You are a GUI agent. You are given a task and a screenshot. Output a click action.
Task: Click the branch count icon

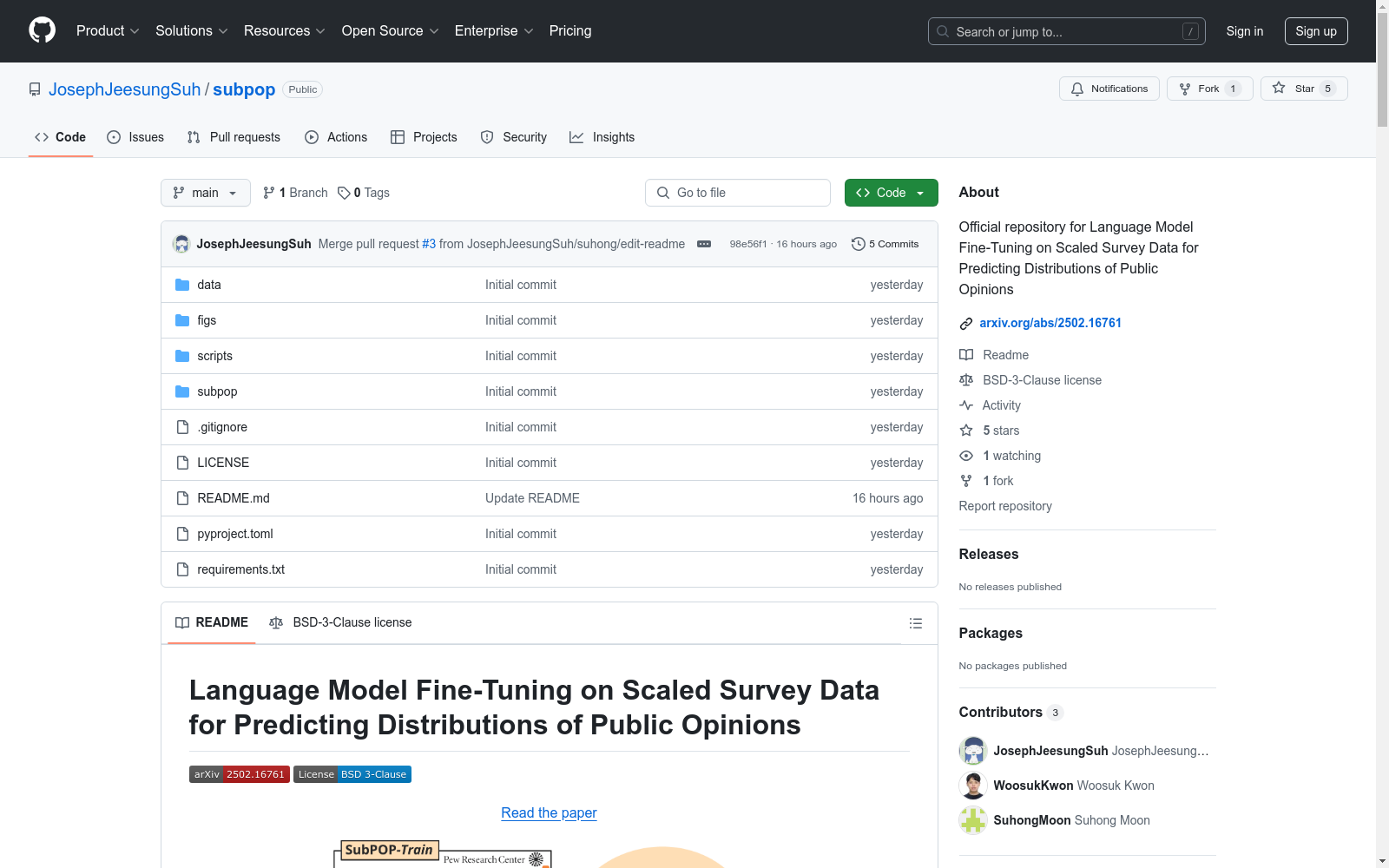269,193
